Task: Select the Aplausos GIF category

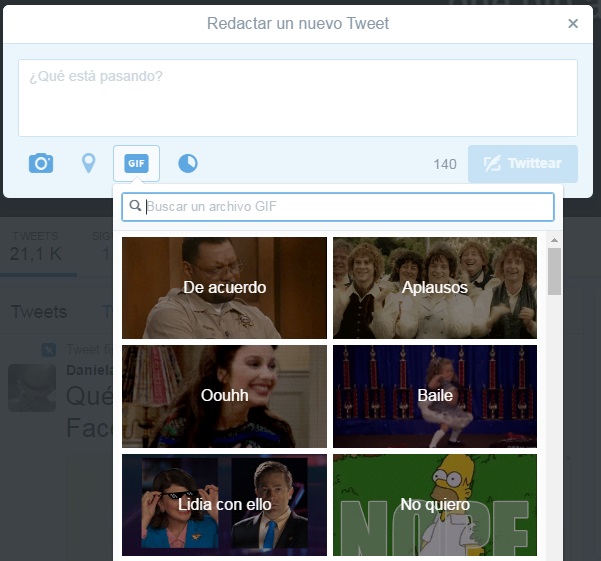Action: (435, 288)
